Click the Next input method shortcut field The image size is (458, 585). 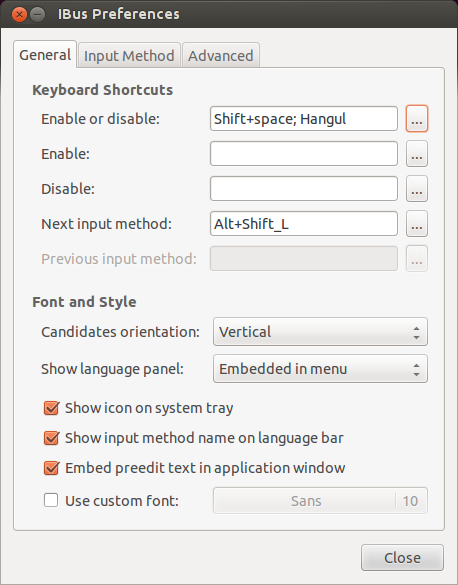304,223
